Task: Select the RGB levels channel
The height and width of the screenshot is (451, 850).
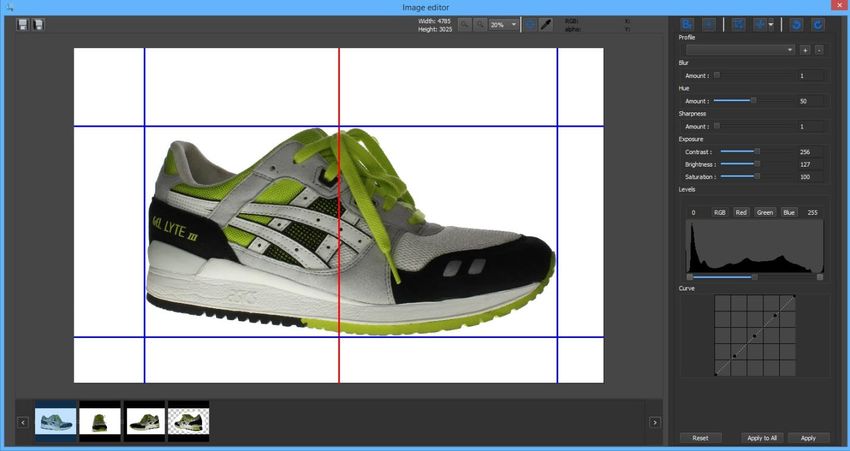Action: [719, 212]
